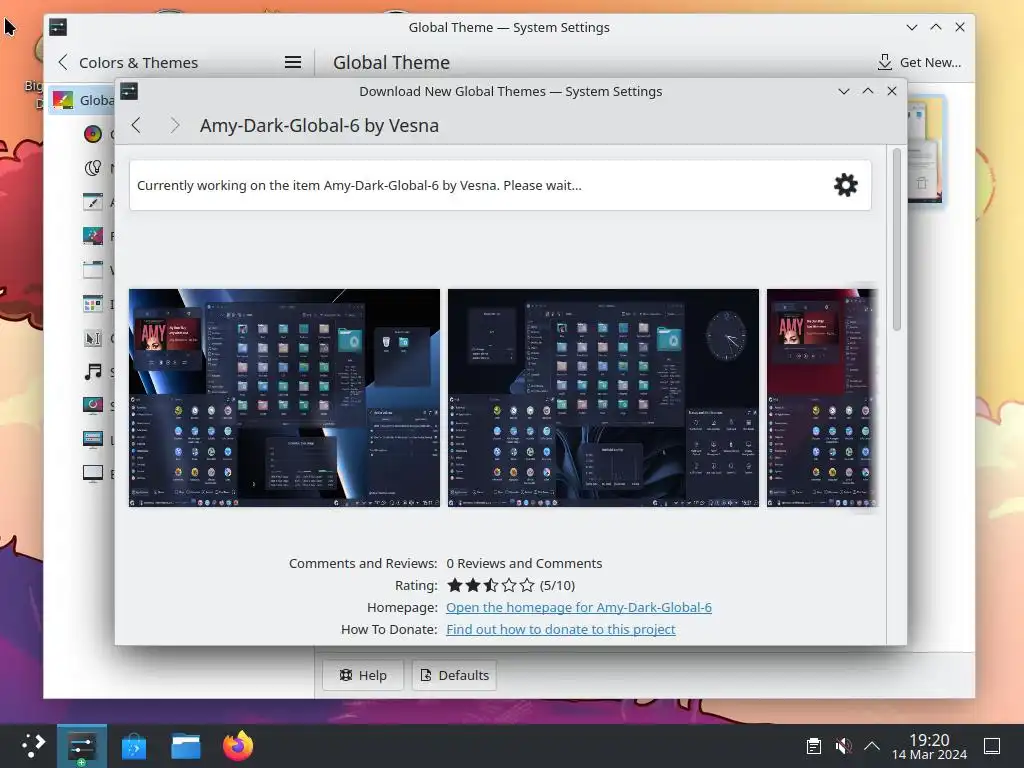Click Get New... button in System Settings
This screenshot has width=1024, height=768.
[919, 63]
